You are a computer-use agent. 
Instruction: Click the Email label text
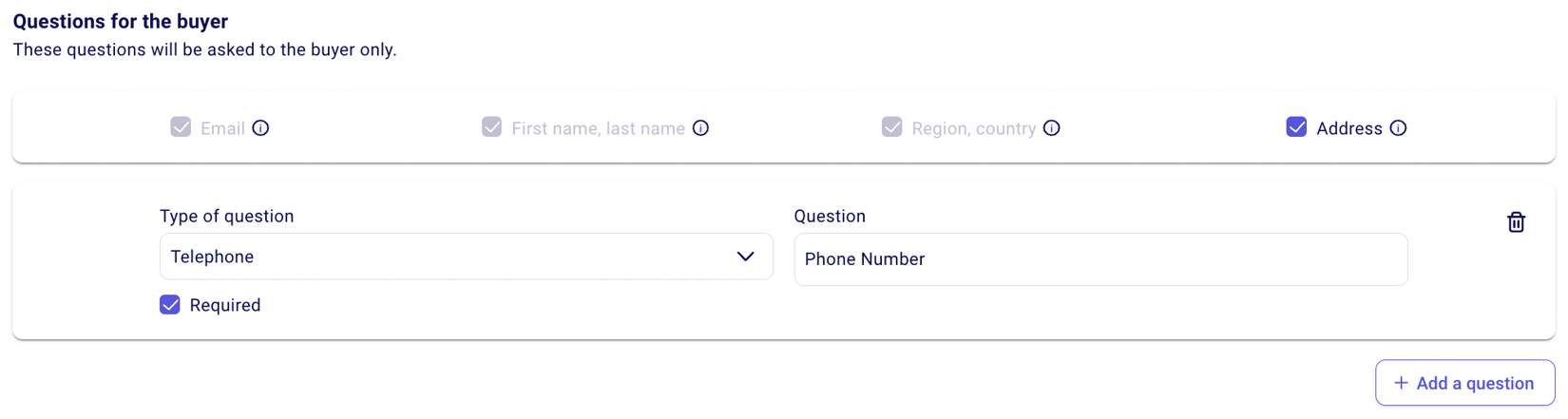tap(222, 128)
